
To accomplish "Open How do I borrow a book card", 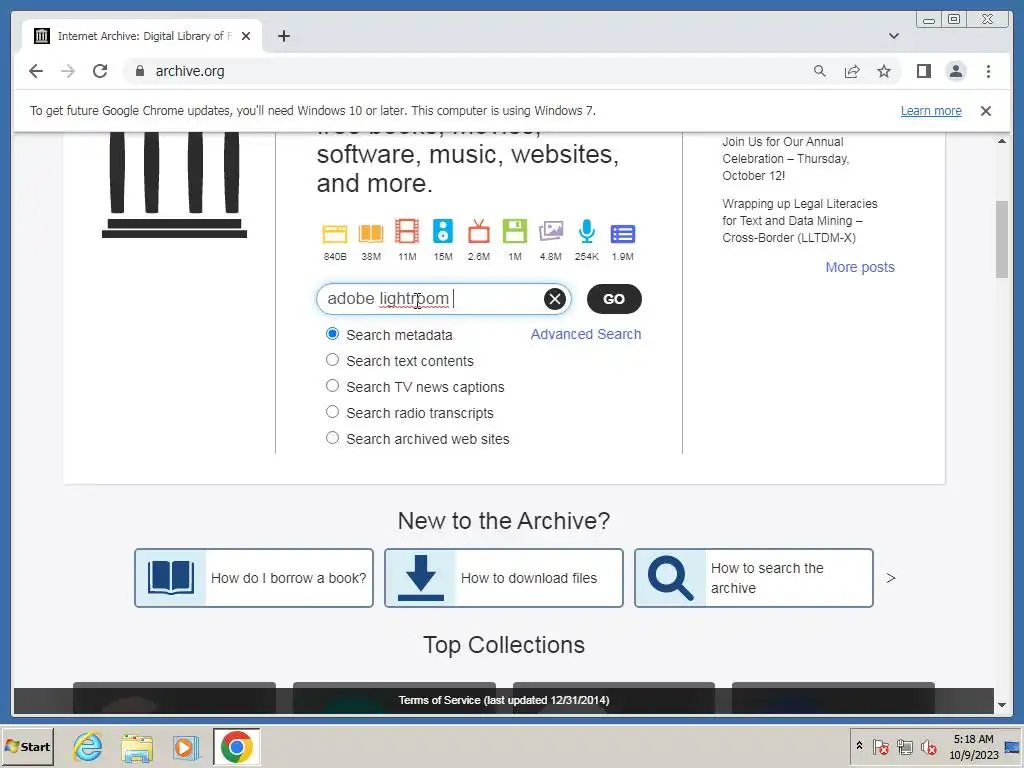I will pyautogui.click(x=254, y=578).
